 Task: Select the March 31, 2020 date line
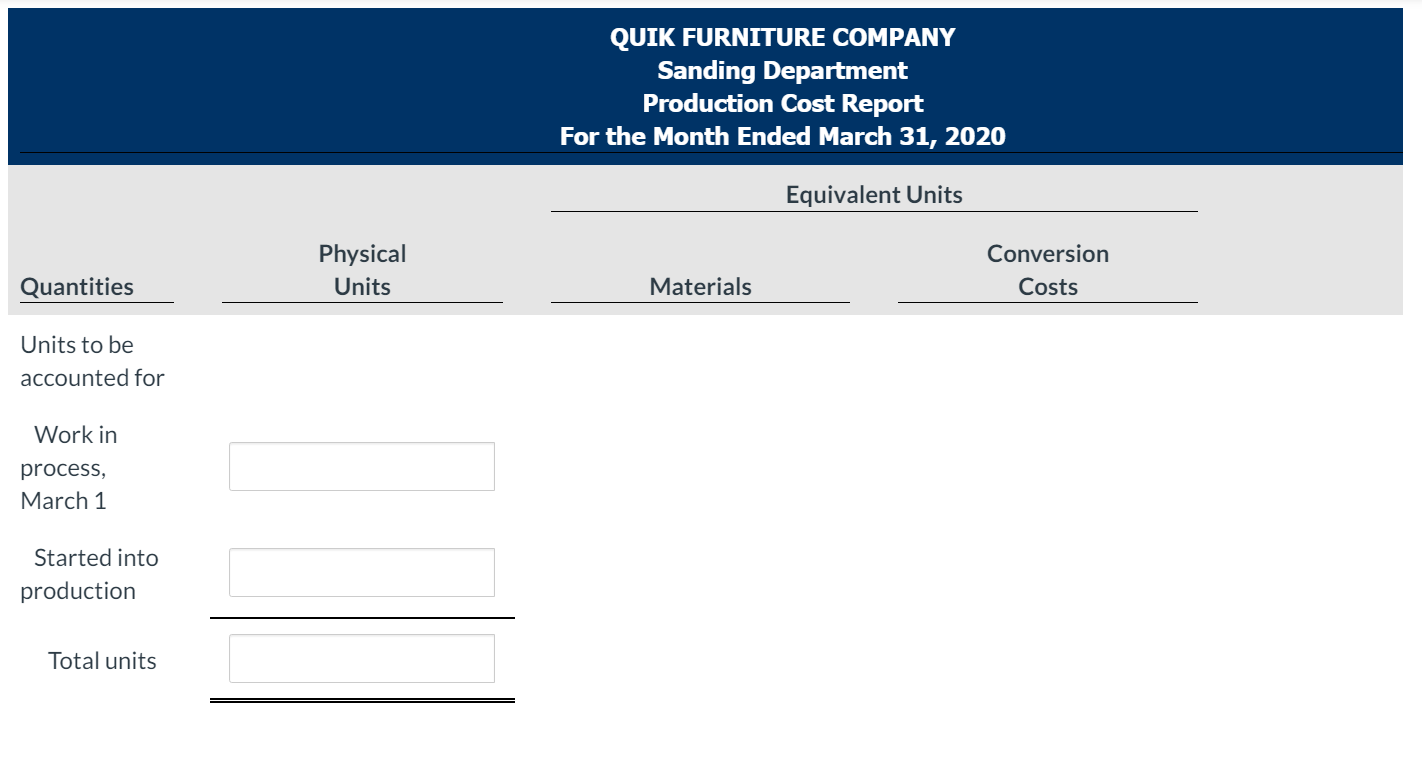(x=781, y=136)
